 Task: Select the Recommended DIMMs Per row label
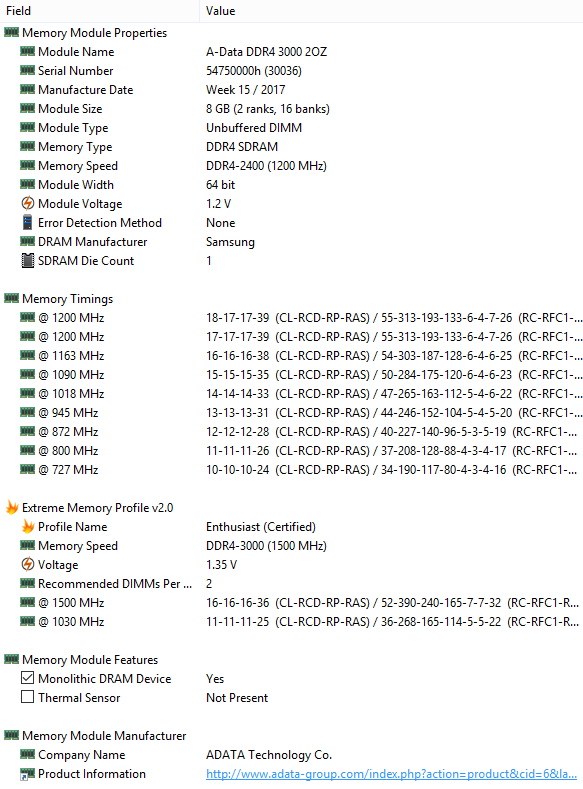tap(115, 584)
